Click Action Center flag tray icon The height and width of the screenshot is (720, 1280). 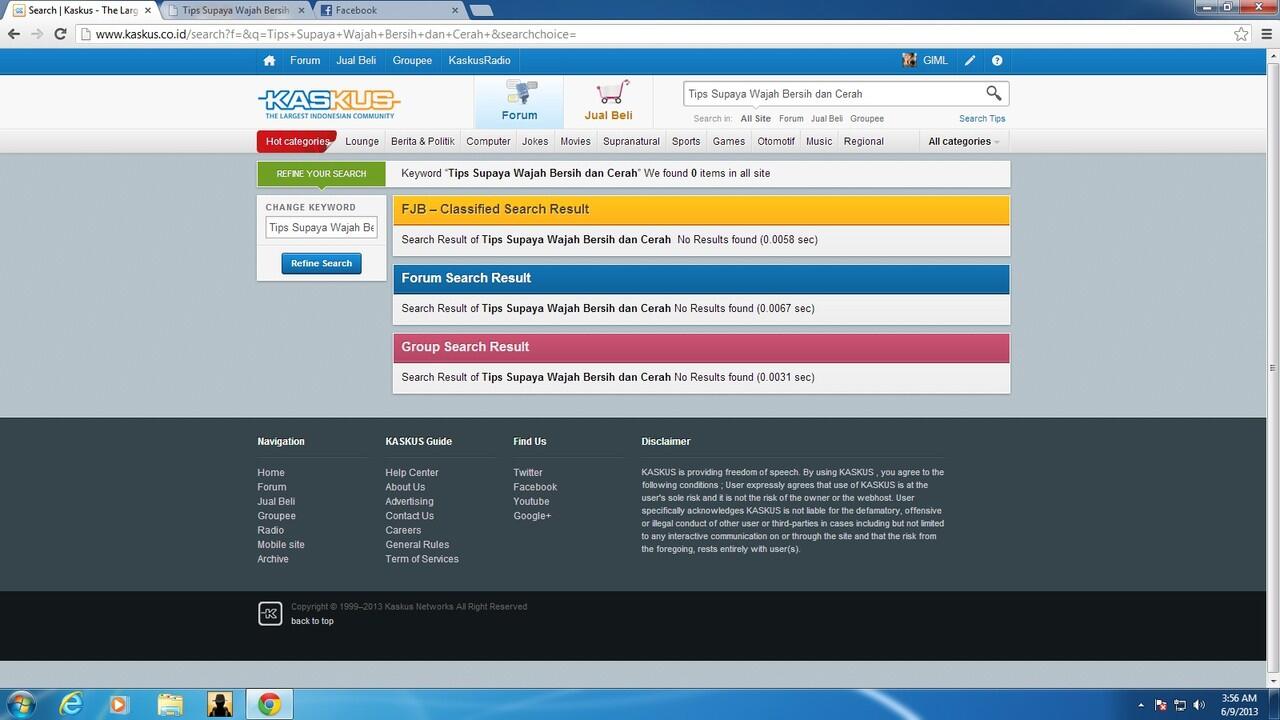(1161, 705)
